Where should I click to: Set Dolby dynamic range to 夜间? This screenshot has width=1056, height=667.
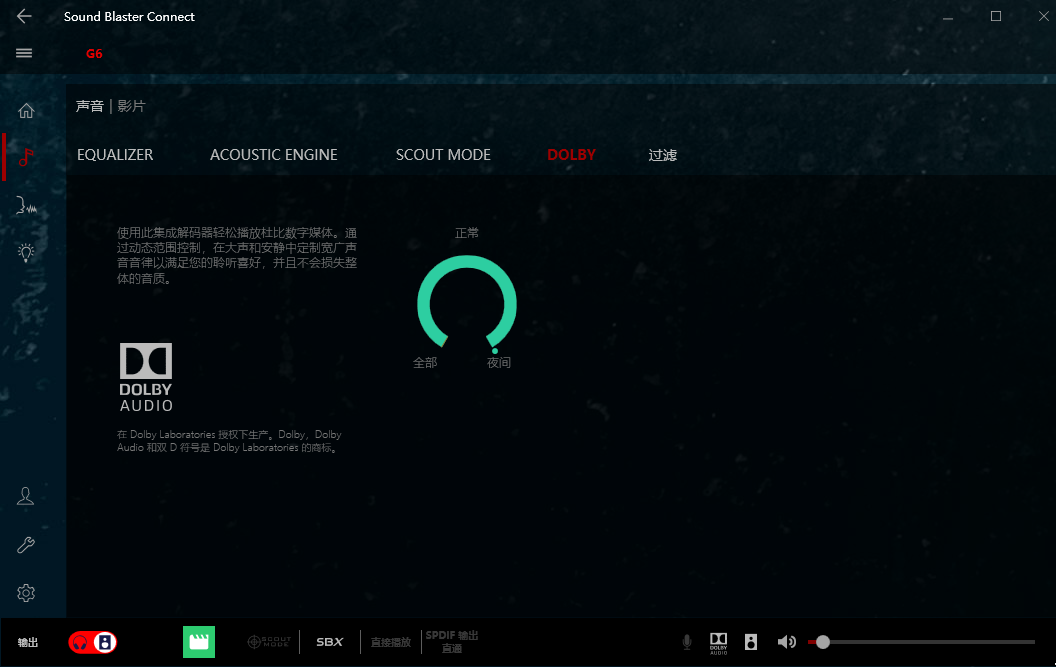tap(499, 362)
